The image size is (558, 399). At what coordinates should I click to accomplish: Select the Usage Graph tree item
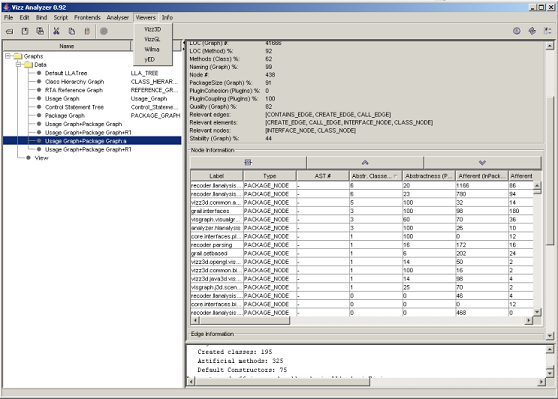click(x=62, y=99)
